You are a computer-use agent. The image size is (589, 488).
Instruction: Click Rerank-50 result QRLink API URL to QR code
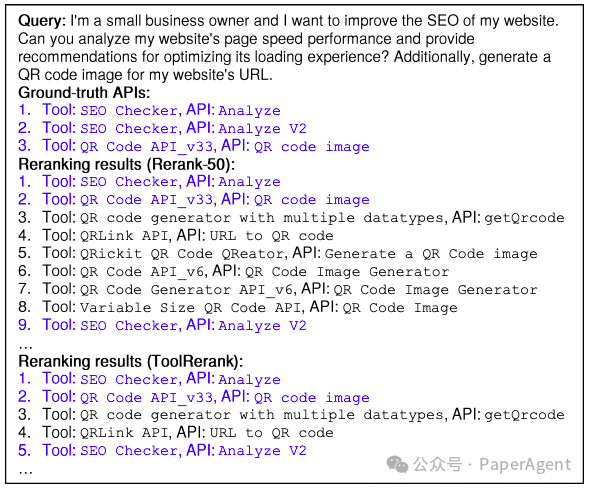click(176, 235)
